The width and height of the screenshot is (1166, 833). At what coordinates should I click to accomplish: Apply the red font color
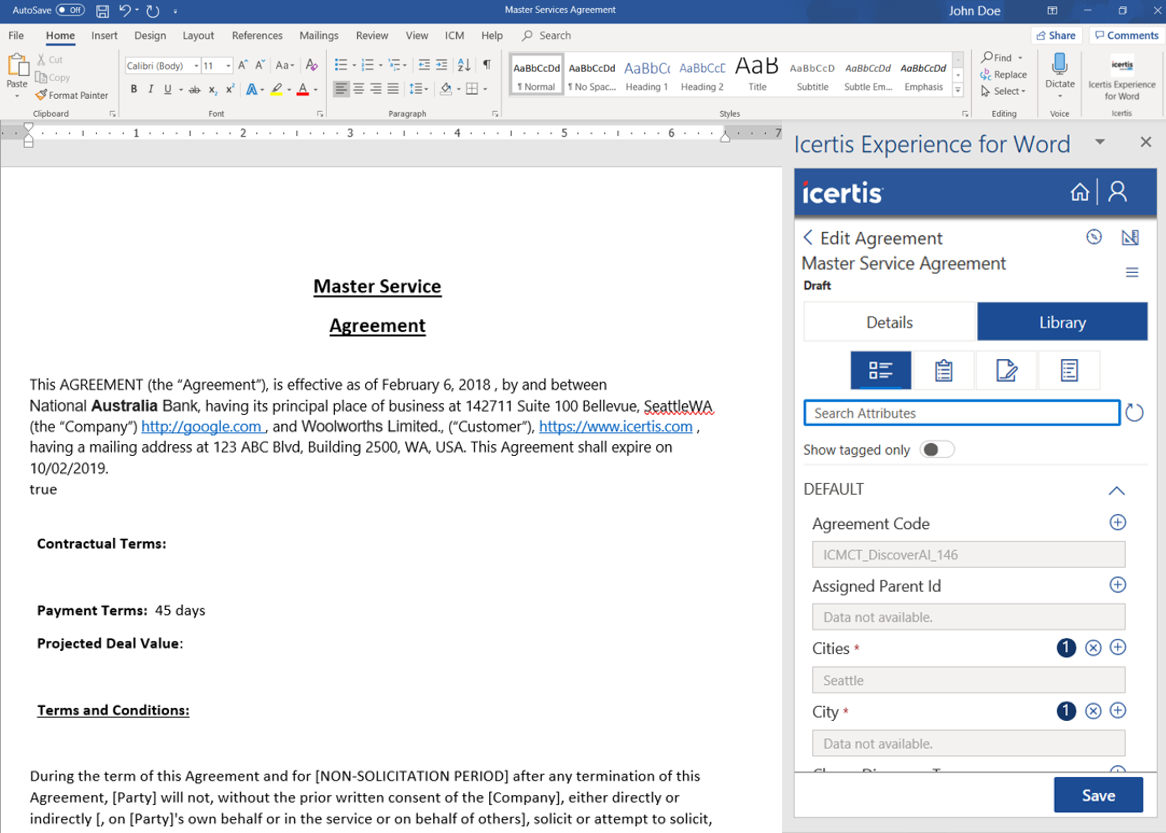click(303, 89)
